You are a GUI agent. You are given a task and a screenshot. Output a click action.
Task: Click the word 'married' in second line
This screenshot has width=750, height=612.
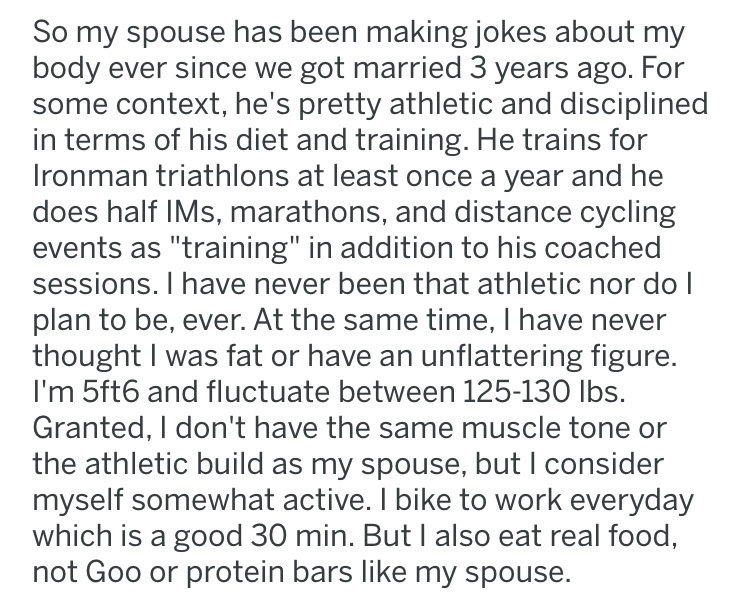point(407,68)
